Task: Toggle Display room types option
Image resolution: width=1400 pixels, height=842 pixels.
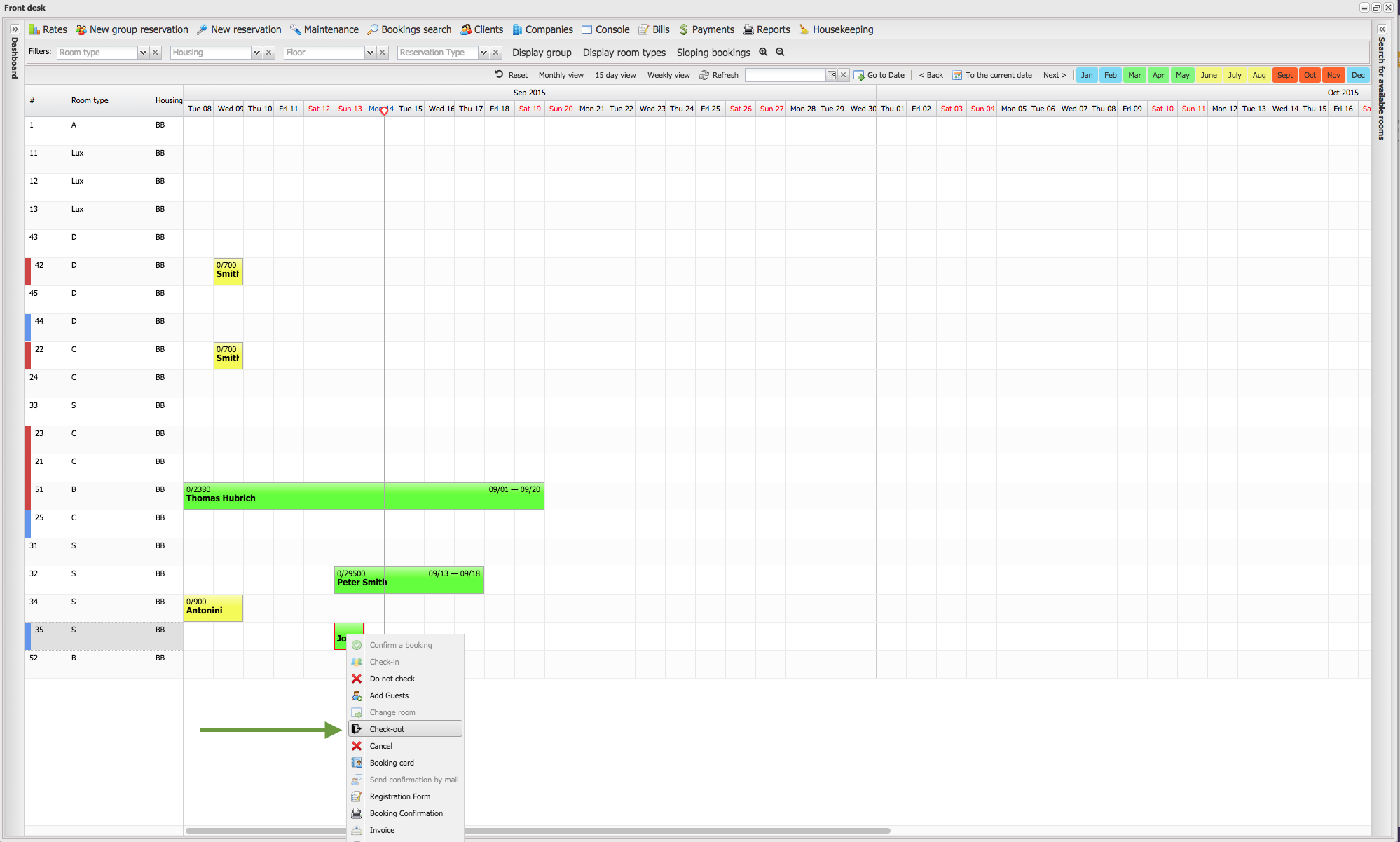Action: point(624,53)
